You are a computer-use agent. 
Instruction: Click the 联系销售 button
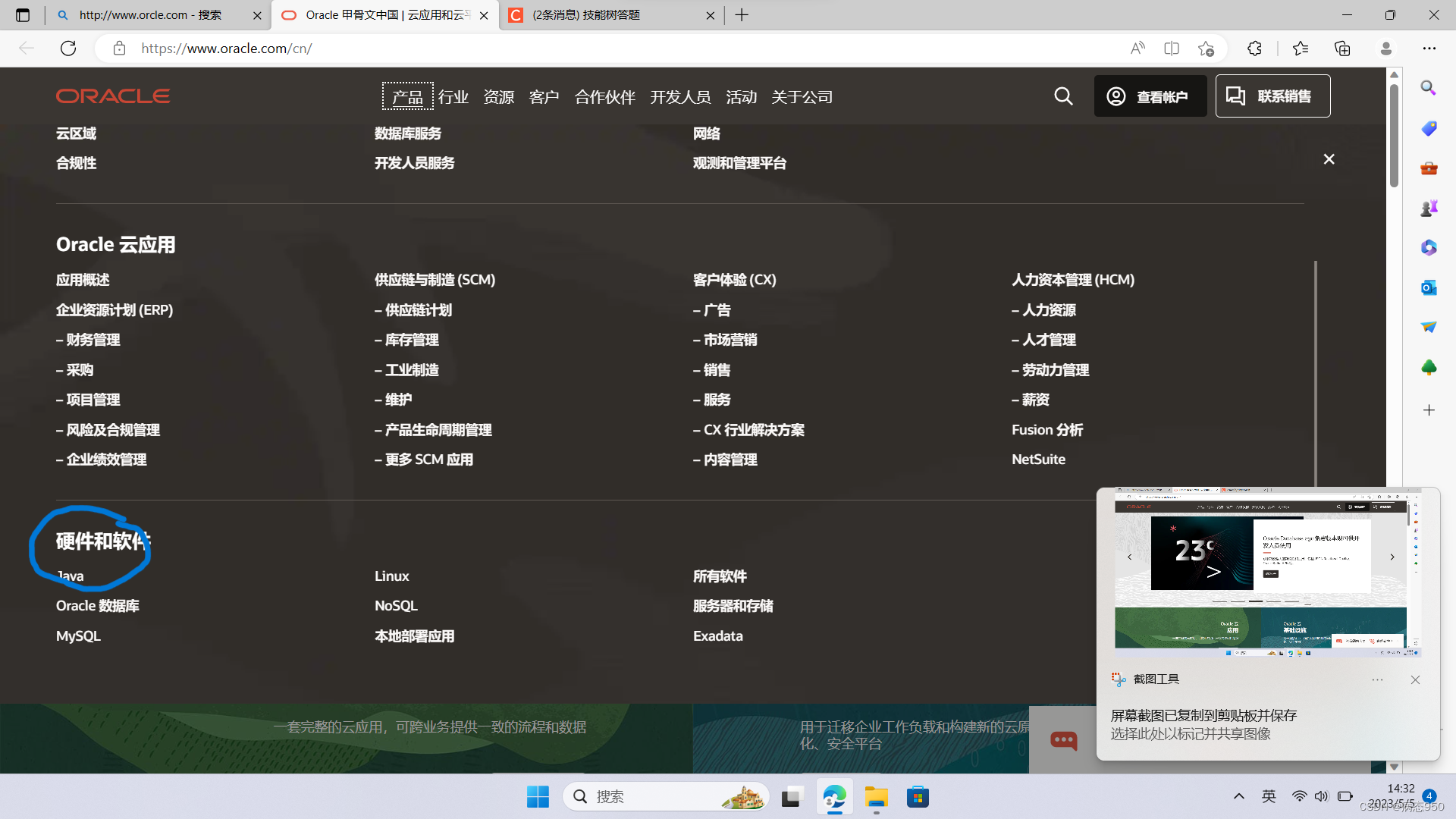pyautogui.click(x=1272, y=96)
